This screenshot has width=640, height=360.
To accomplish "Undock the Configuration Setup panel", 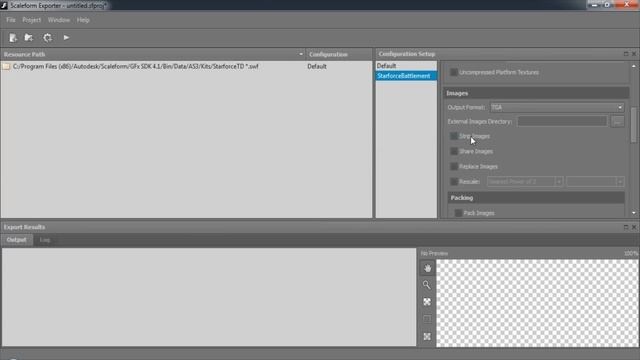I will click(626, 54).
